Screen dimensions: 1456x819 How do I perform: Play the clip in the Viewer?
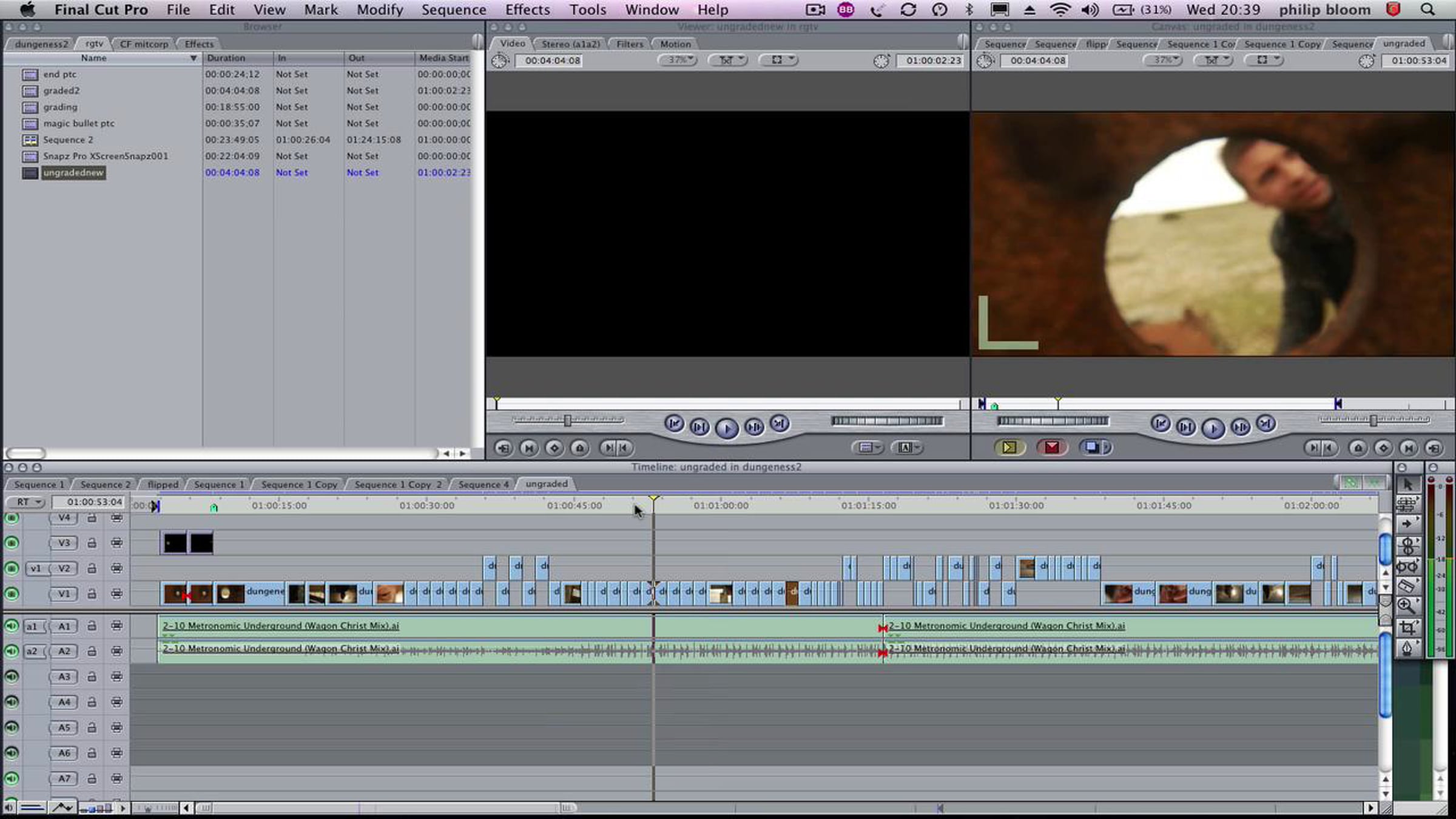coord(727,428)
